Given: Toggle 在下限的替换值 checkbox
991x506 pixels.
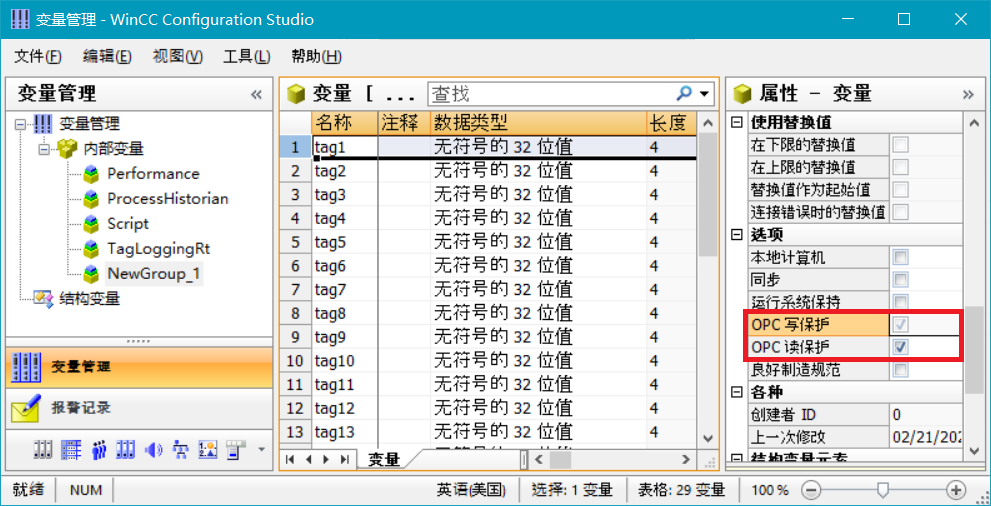Looking at the screenshot, I should [901, 145].
